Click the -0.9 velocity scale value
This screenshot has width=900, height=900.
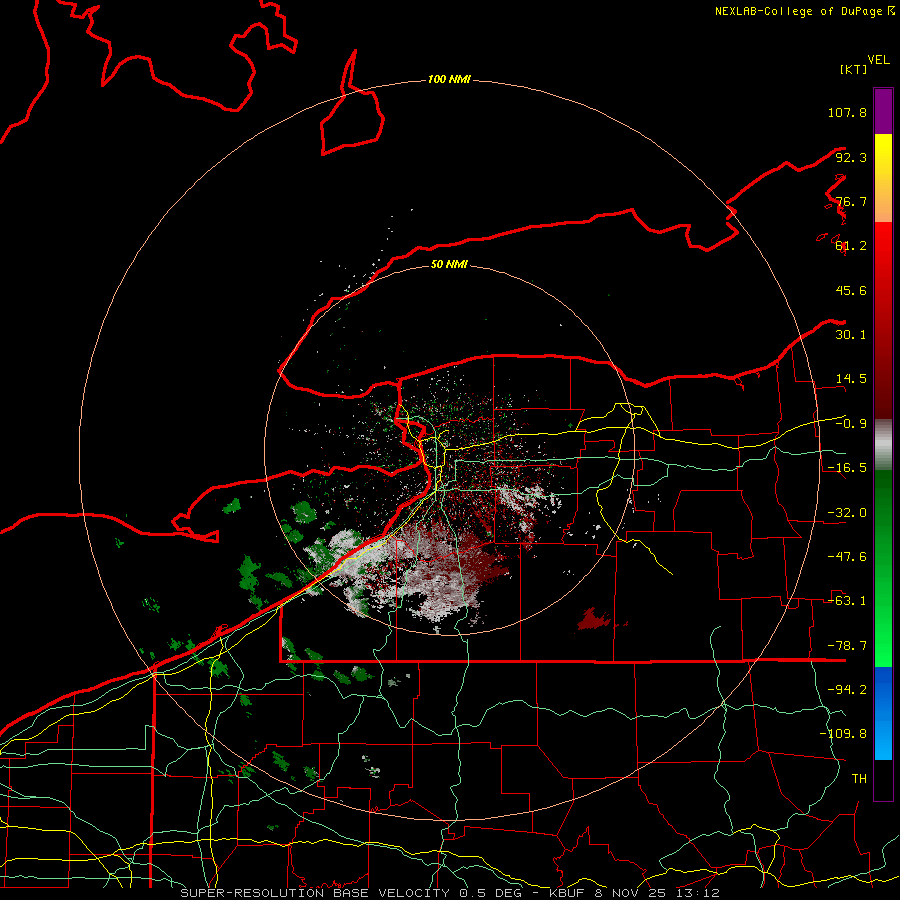pos(851,424)
